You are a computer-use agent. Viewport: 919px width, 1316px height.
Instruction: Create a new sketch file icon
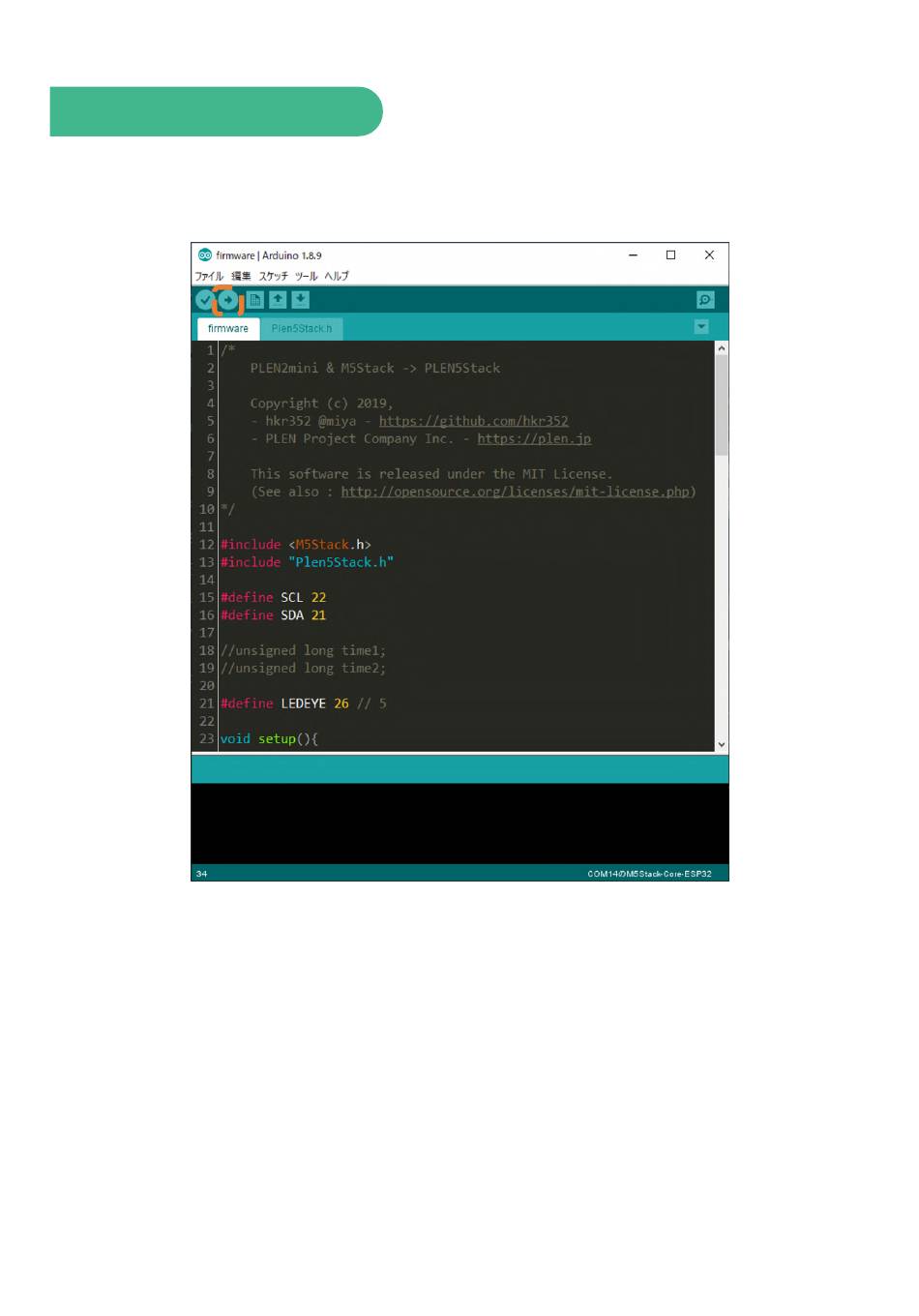pyautogui.click(x=255, y=300)
